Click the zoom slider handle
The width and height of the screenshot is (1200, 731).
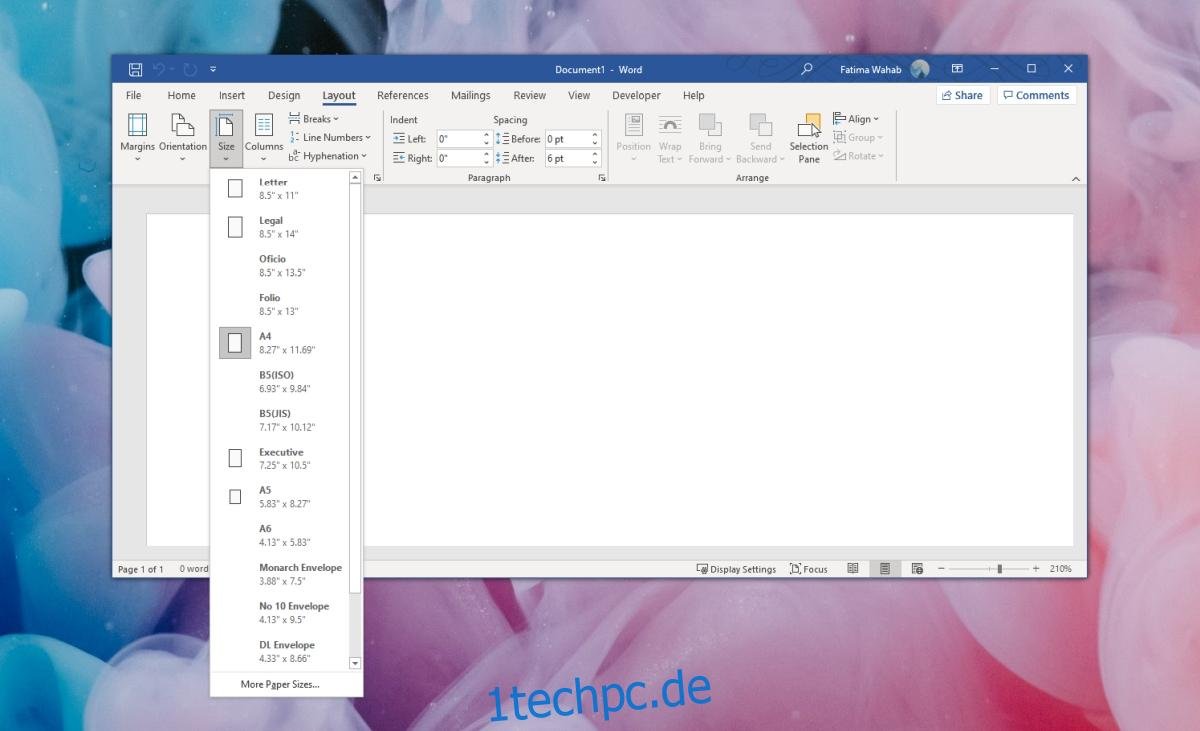999,569
